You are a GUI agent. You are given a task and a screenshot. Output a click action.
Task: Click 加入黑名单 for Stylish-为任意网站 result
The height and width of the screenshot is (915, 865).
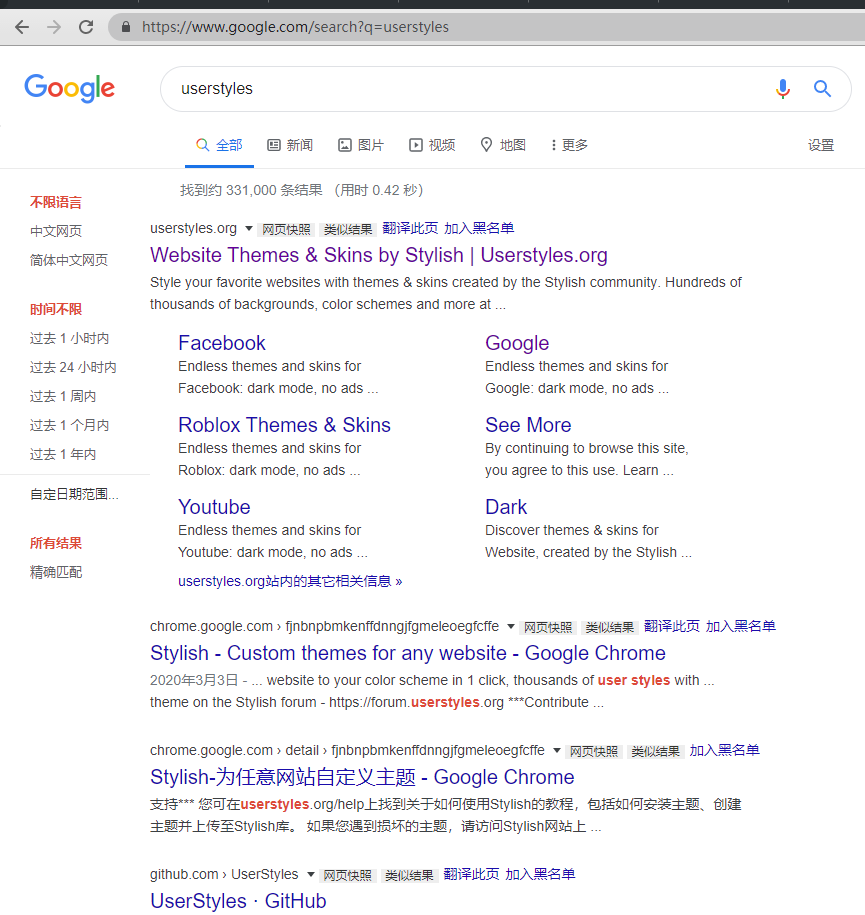[x=724, y=750]
